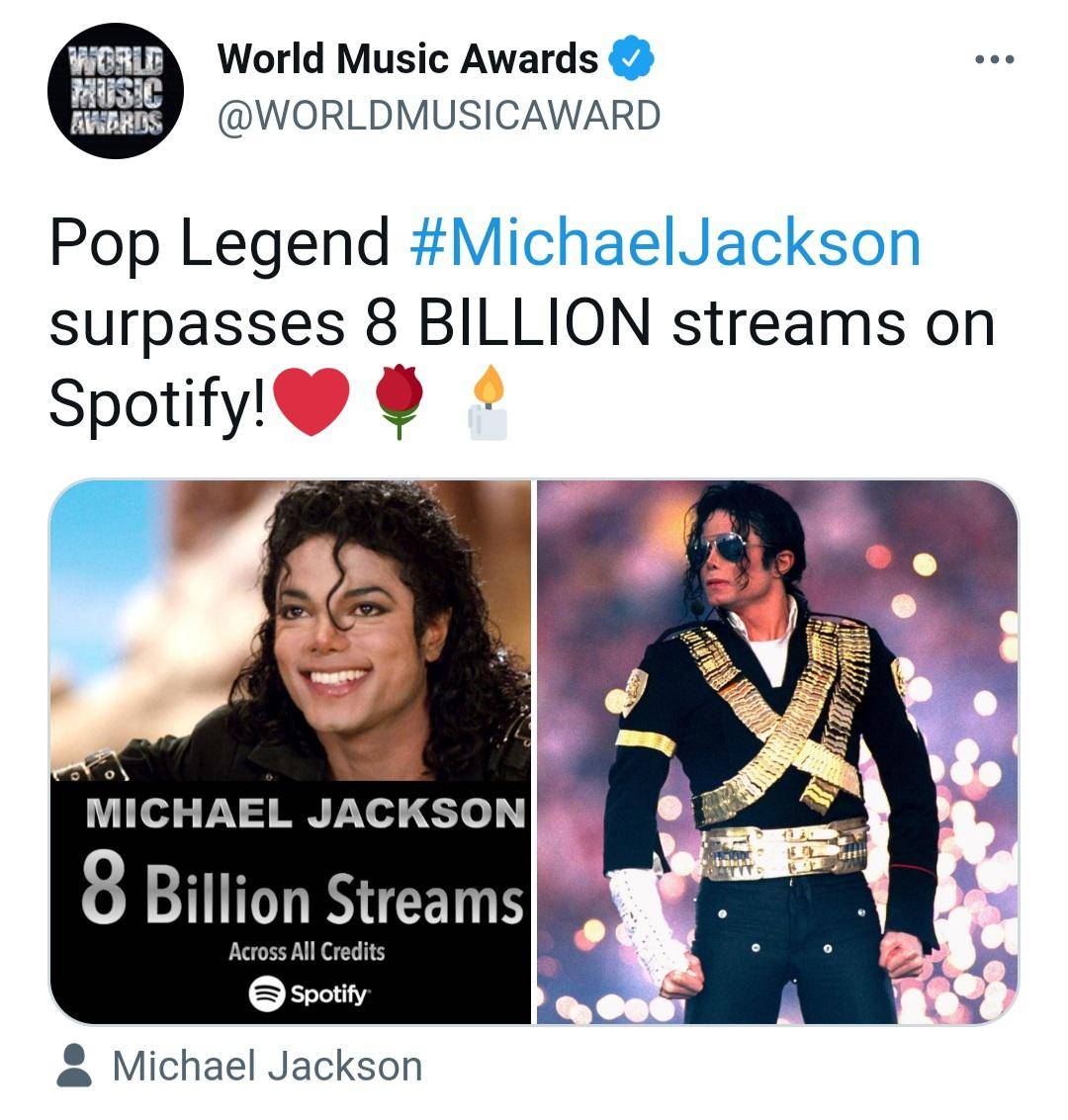Screen dimensions: 1068x1120
Task: Open the stage performance photo with sunglasses
Action: pyautogui.click(x=777, y=752)
